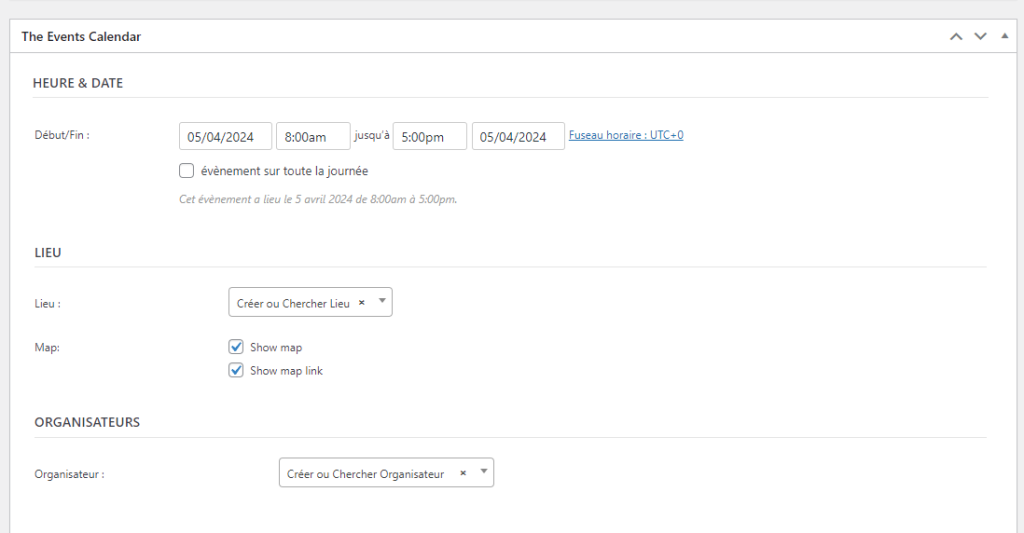Click the start date field 05/04/2024
Image resolution: width=1024 pixels, height=533 pixels.
[x=225, y=137]
